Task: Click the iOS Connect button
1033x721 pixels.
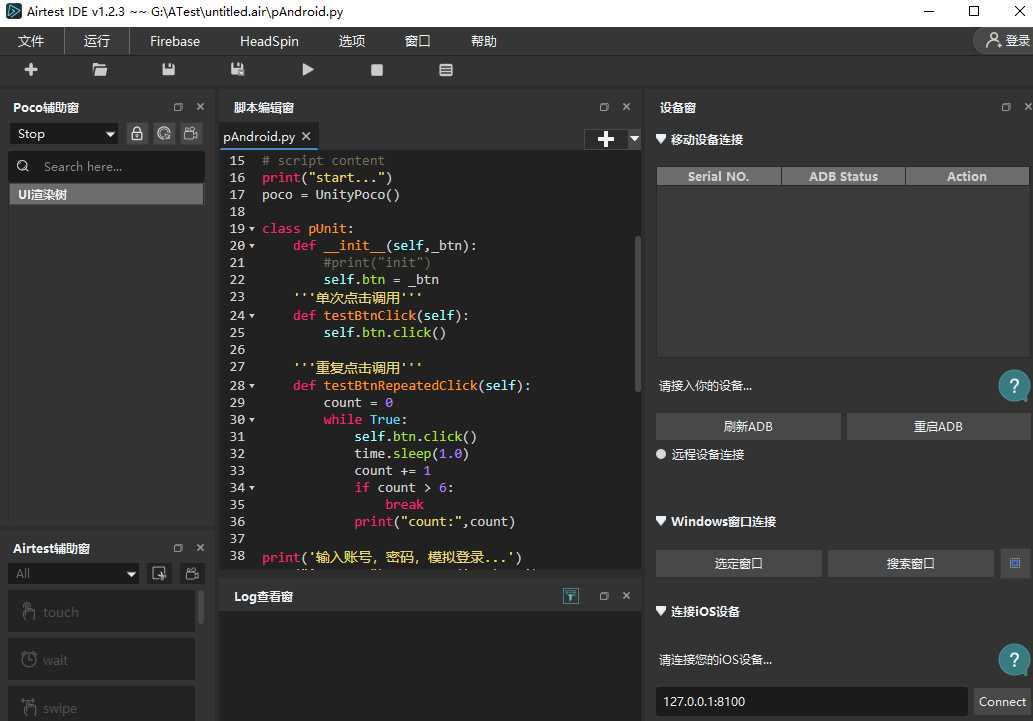Action: coord(1002,701)
